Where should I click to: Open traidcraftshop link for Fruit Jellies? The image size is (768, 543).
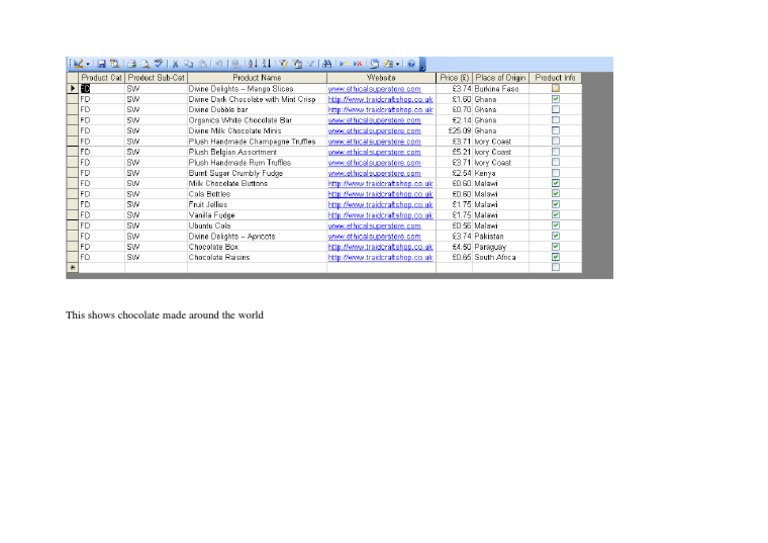(x=381, y=205)
